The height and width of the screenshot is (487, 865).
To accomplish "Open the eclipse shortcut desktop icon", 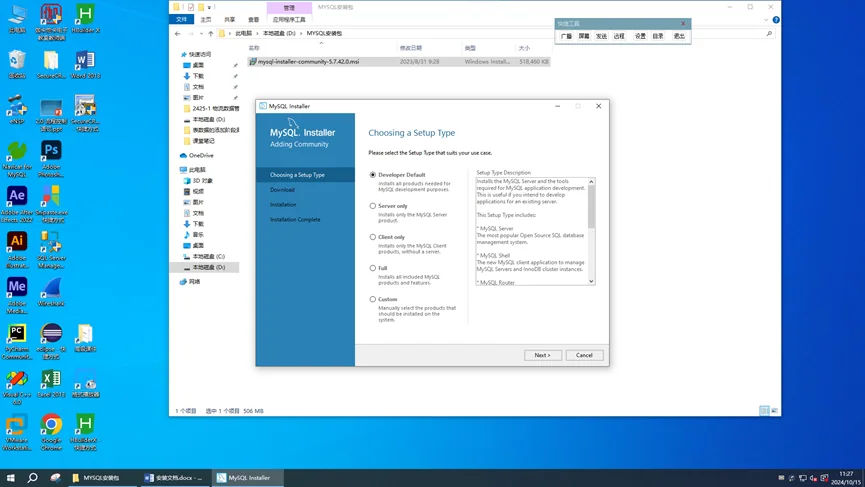I will [51, 341].
